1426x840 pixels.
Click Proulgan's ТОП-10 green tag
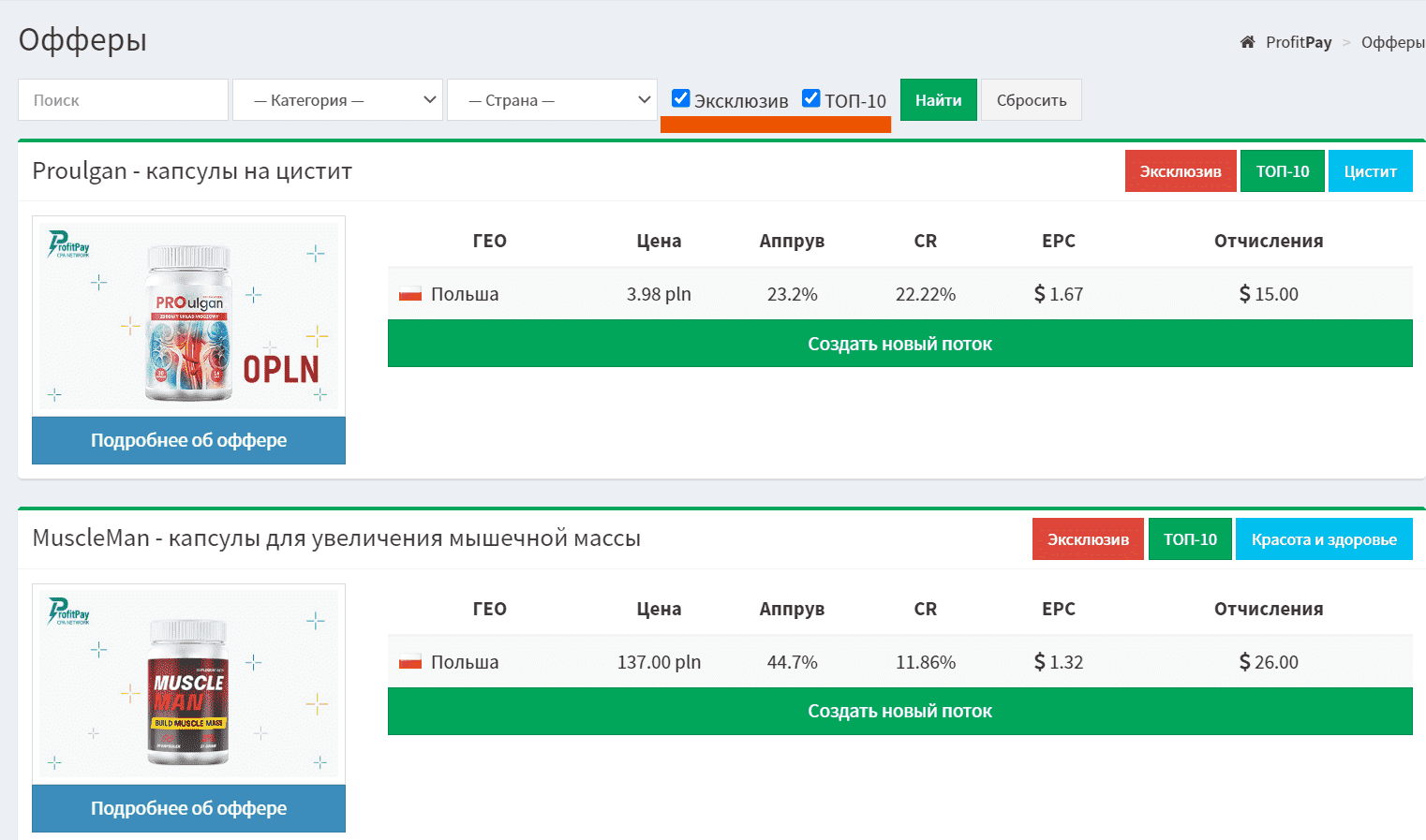tap(1283, 171)
